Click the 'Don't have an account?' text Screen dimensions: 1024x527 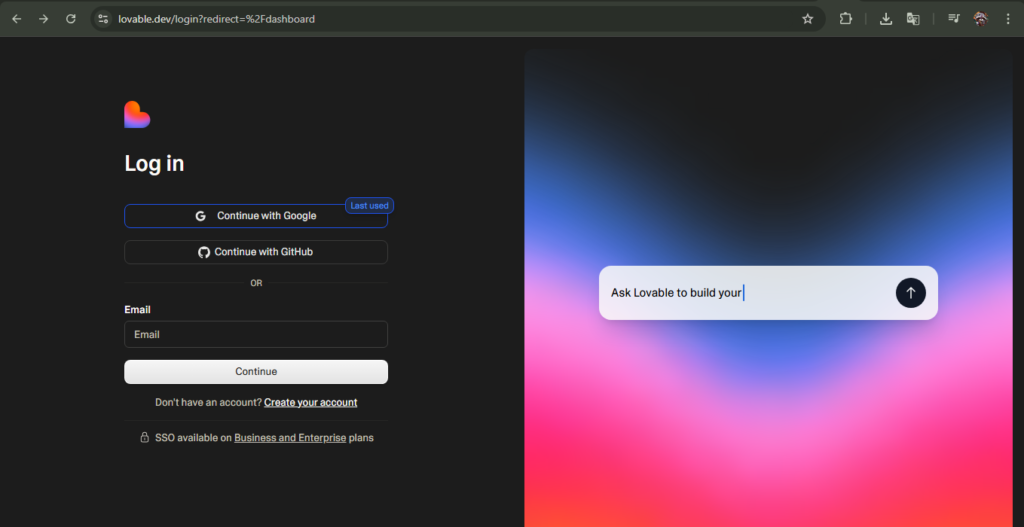[x=208, y=402]
